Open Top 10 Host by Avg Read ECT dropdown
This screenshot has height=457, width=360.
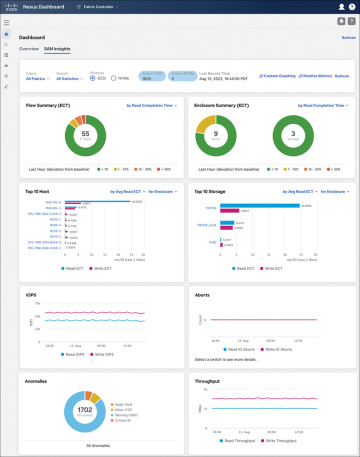[x=128, y=192]
